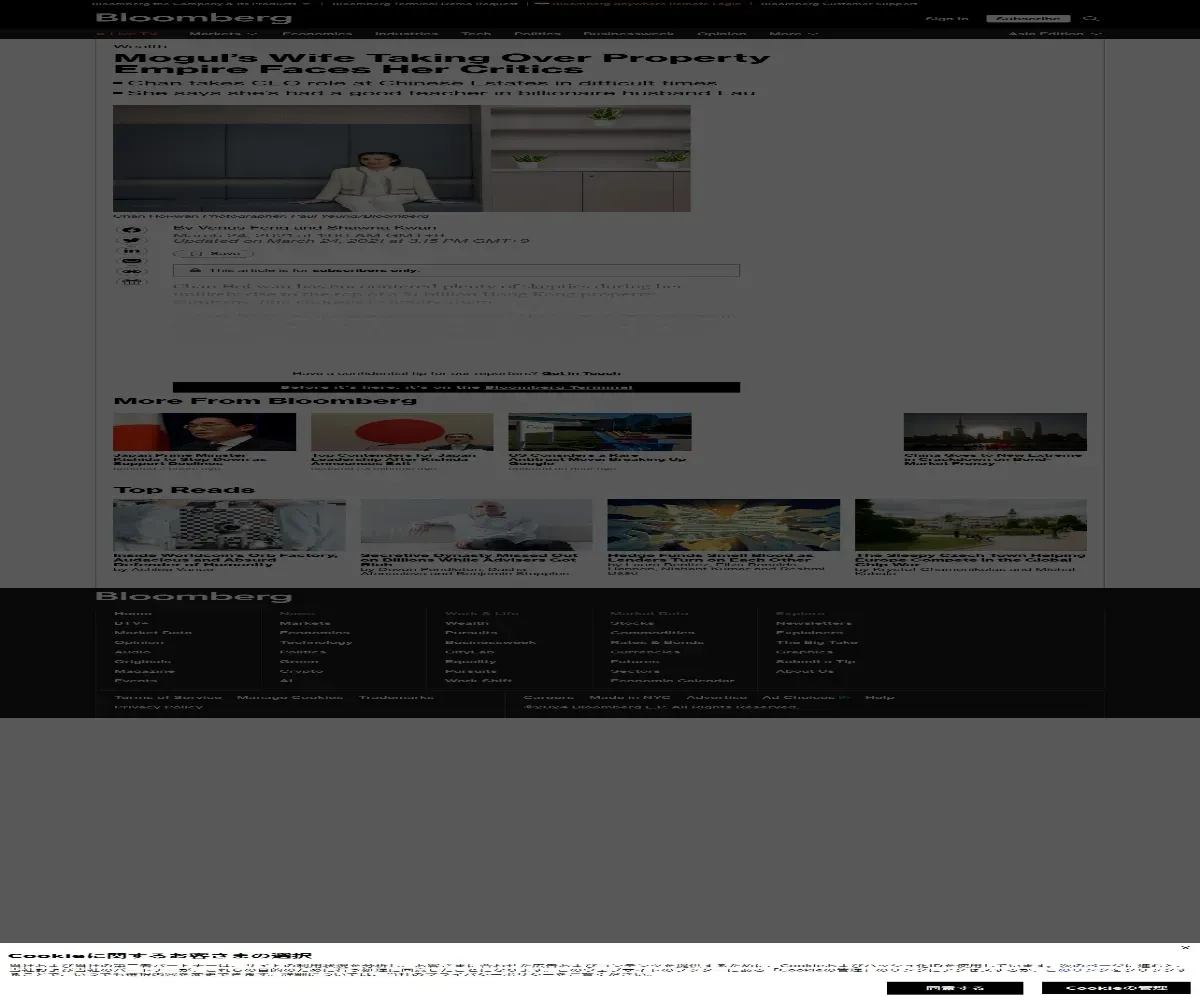Click footer link Manage Cookies
This screenshot has height=1000, width=1200.
coord(290,697)
